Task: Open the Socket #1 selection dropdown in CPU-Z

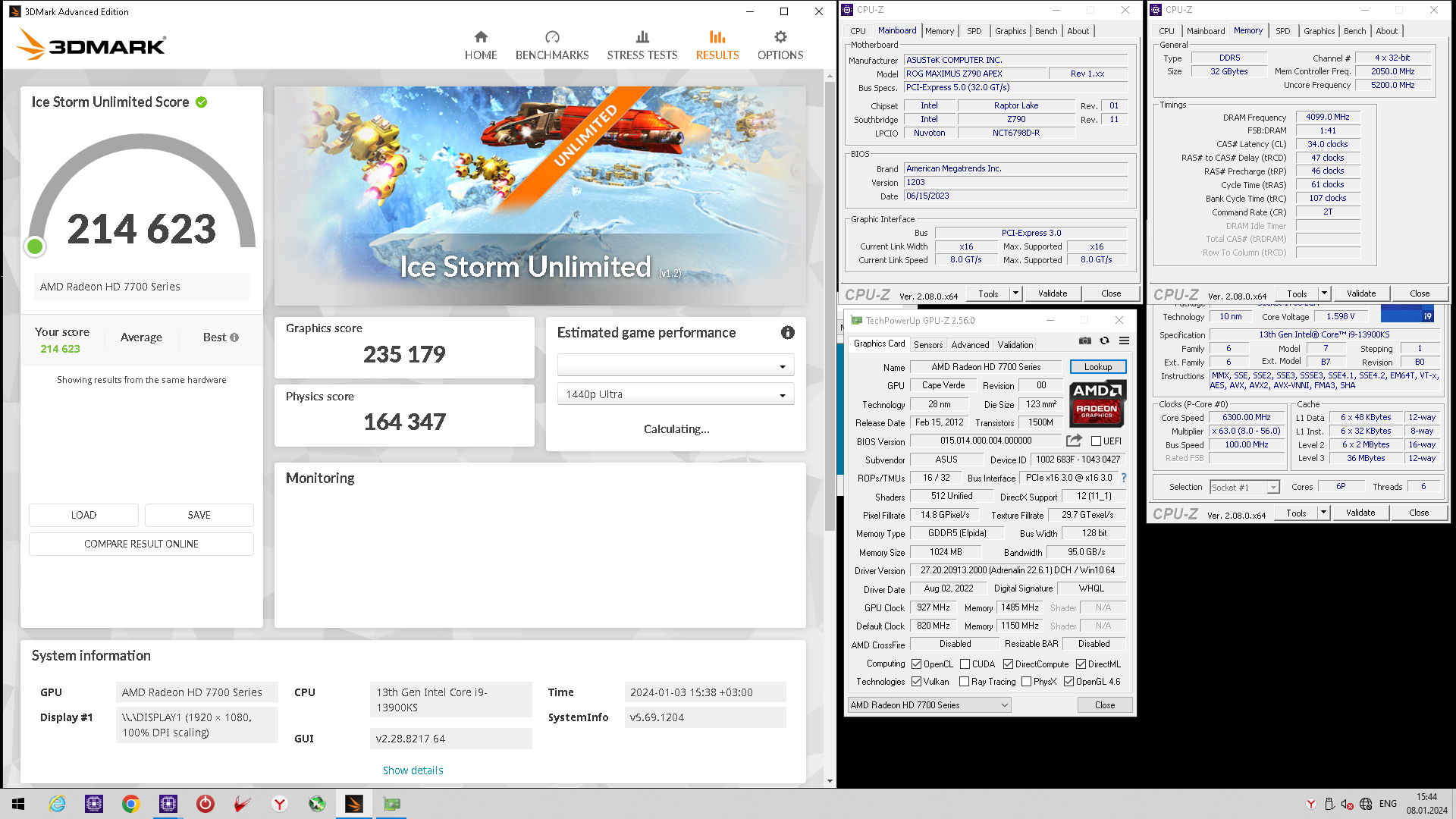Action: 1244,488
